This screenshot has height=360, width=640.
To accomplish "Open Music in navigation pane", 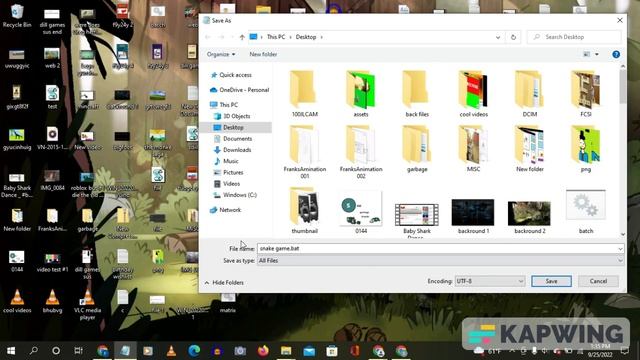I will click(230, 161).
